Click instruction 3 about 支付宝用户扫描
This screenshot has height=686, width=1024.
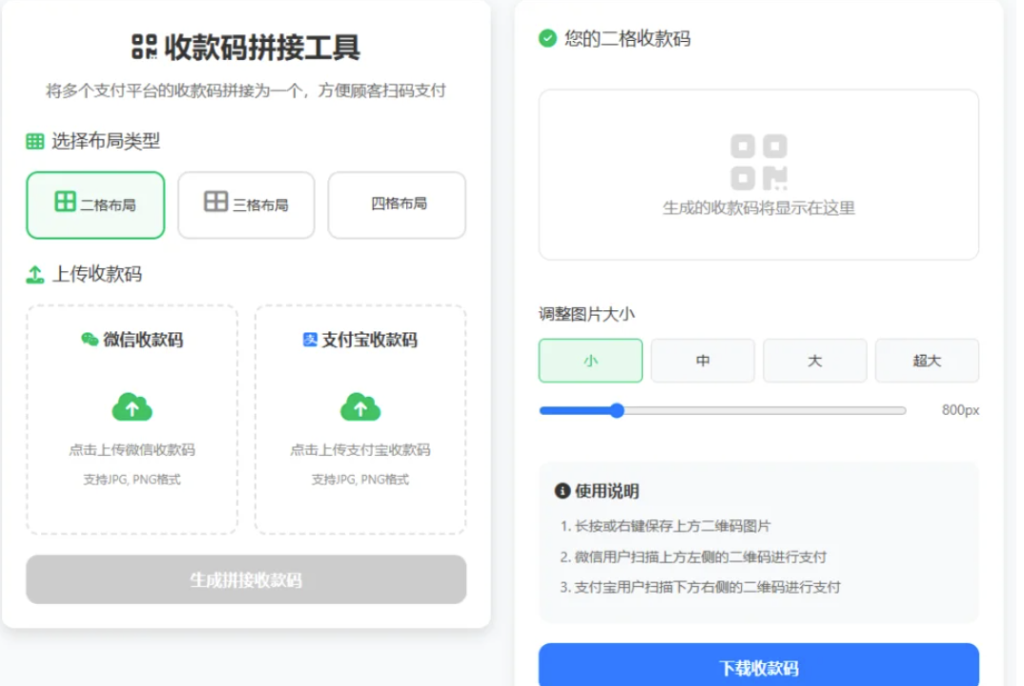point(700,587)
